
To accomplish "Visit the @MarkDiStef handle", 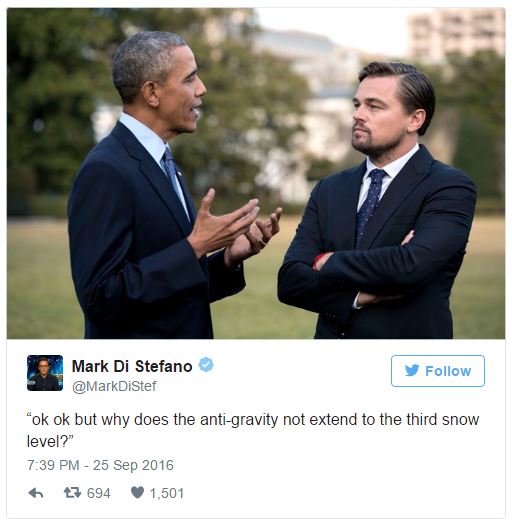I will point(114,386).
